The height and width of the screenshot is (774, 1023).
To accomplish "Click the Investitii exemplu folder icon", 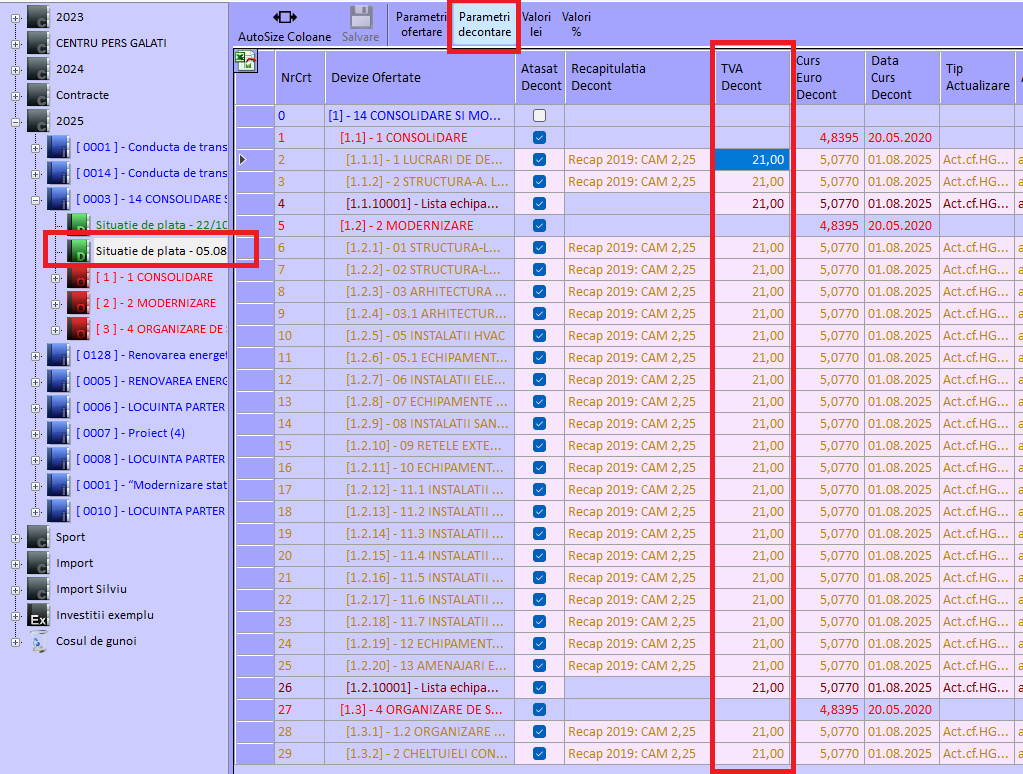I will (x=38, y=615).
